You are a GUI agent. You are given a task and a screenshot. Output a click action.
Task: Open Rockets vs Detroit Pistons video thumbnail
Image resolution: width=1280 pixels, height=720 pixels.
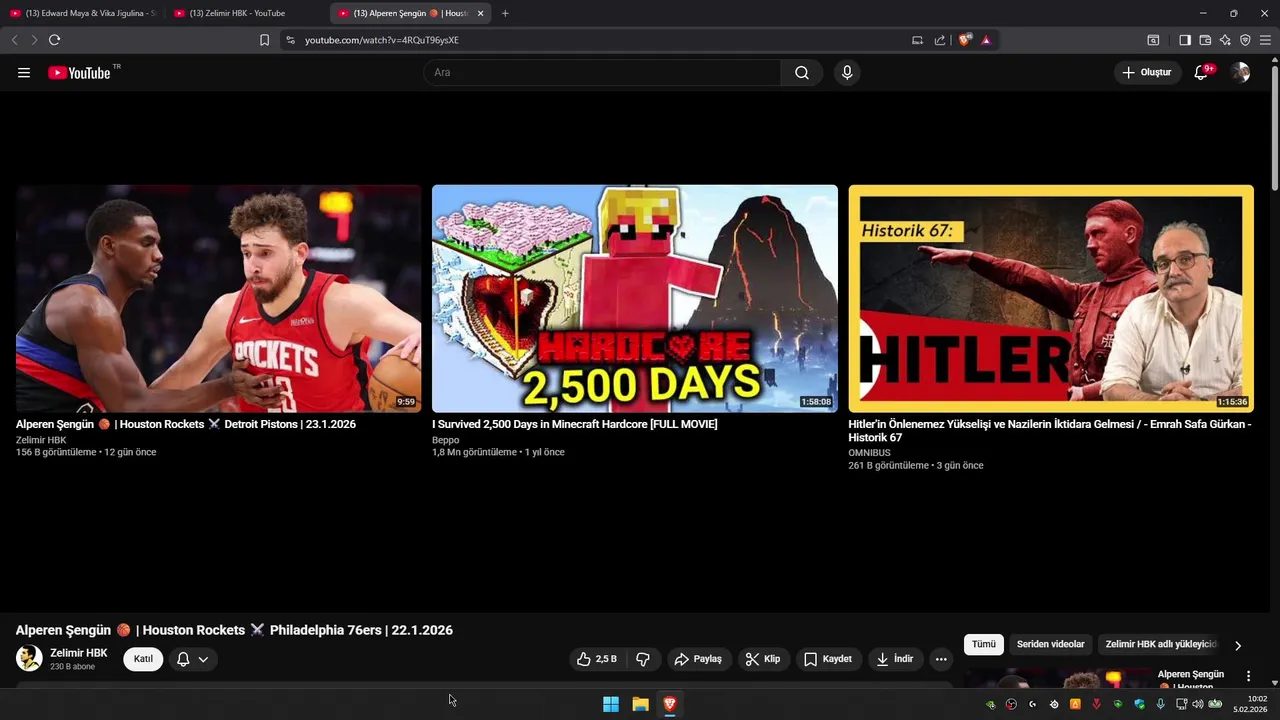coord(218,298)
